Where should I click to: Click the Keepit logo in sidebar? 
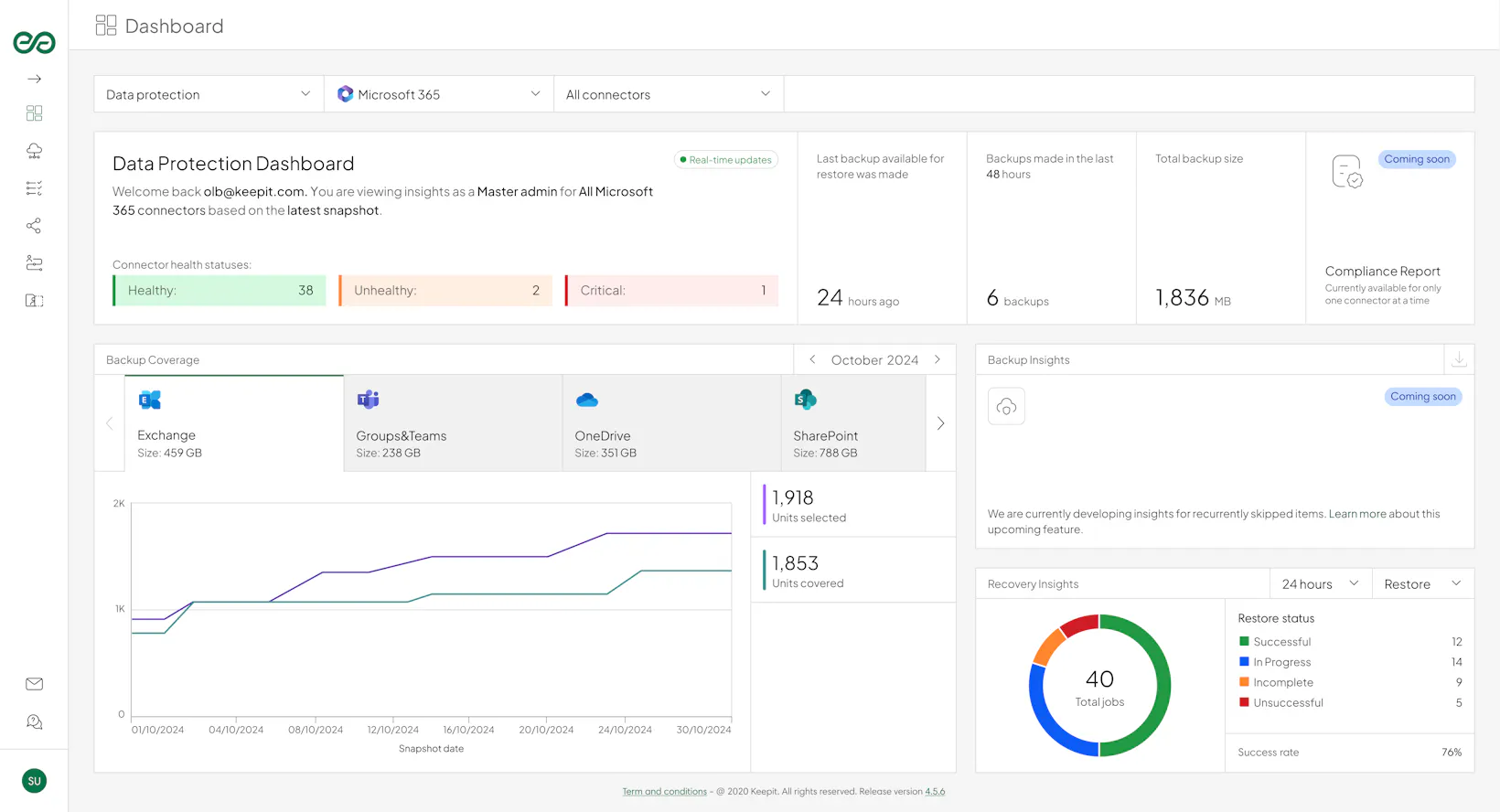tap(34, 42)
